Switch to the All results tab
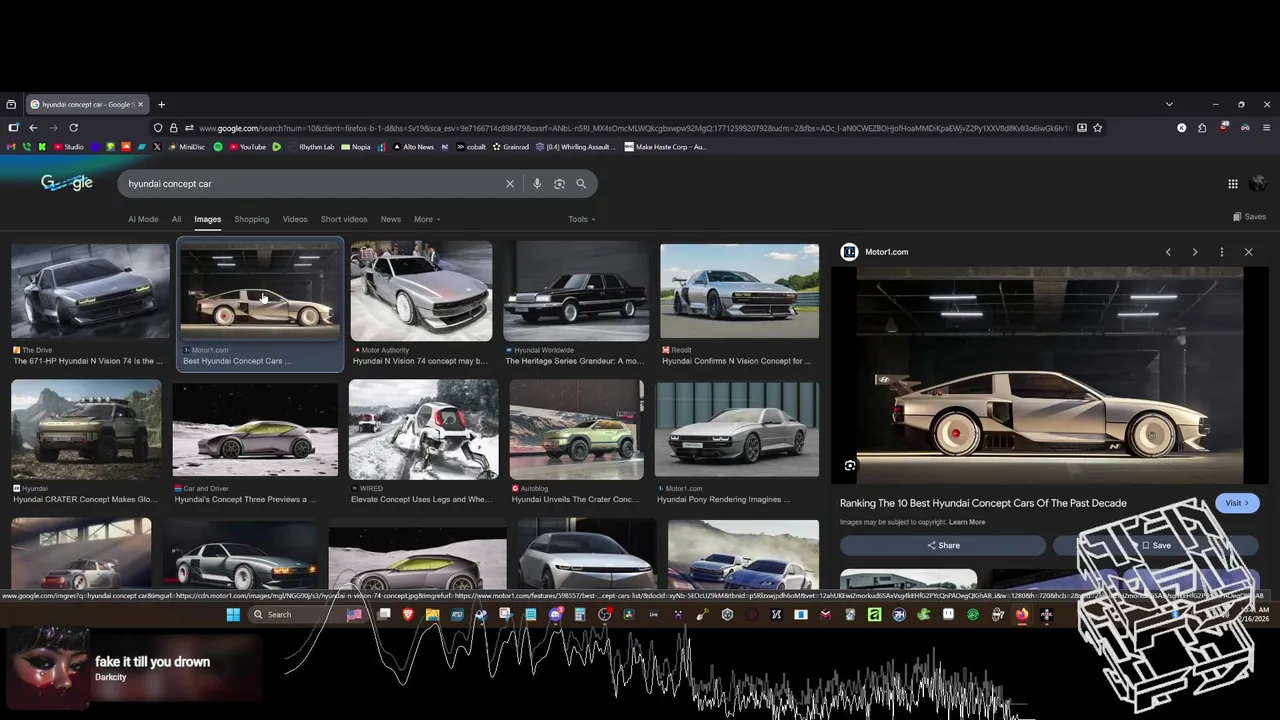This screenshot has height=720, width=1280. tap(176, 219)
